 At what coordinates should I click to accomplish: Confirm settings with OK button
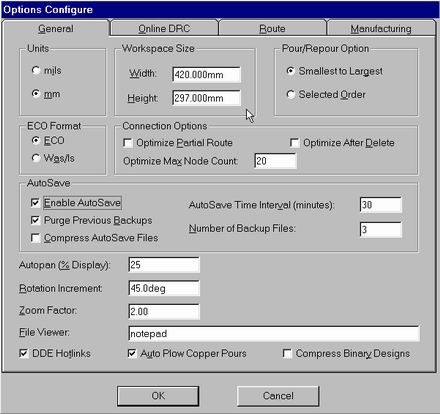pos(158,396)
